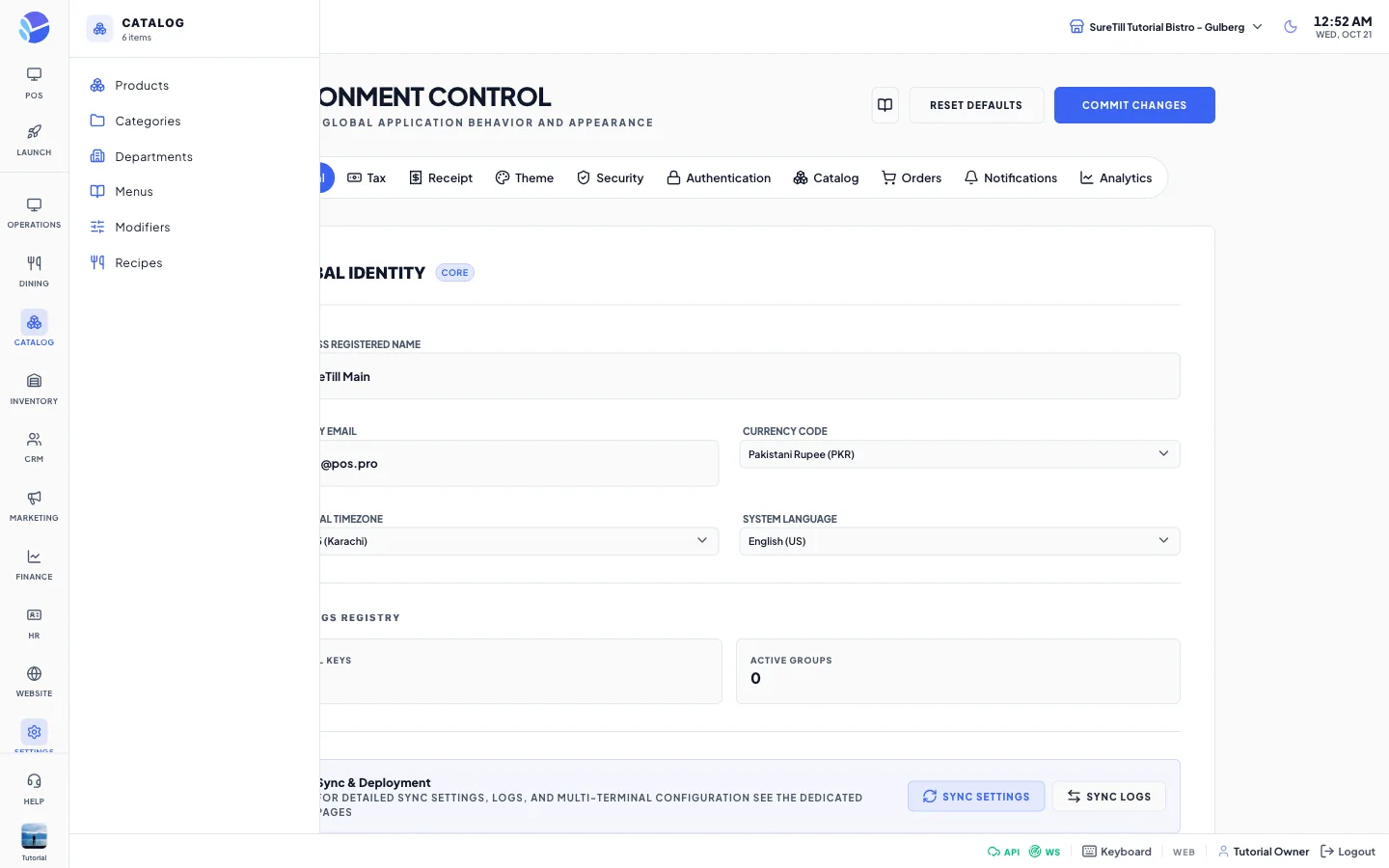Go to Operations in the sidebar
Viewport: 1389px width, 868px height.
[34, 213]
